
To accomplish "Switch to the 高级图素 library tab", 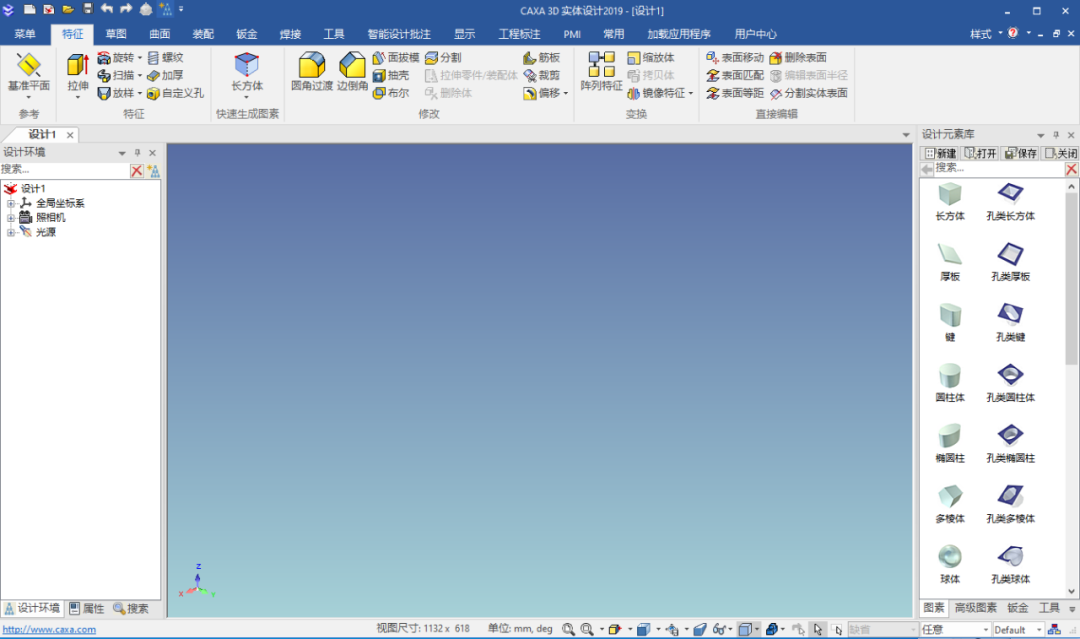I will (x=975, y=607).
